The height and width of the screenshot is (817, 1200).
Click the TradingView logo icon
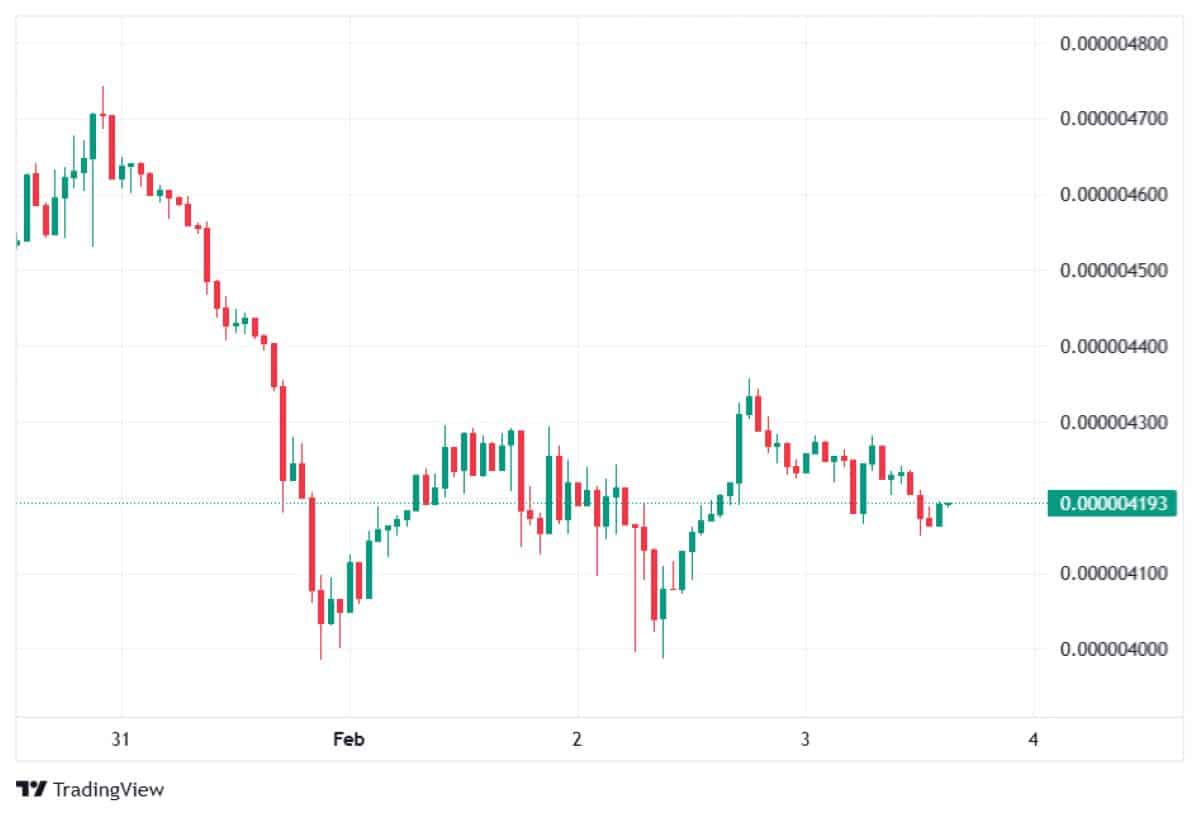[31, 789]
